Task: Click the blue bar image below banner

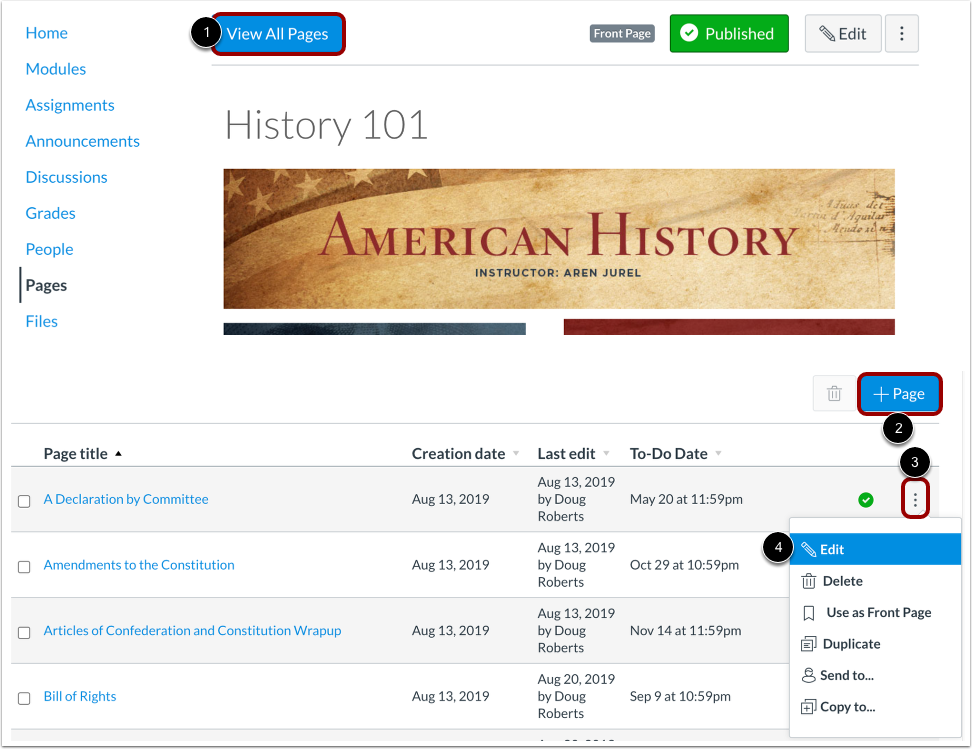Action: (x=374, y=329)
